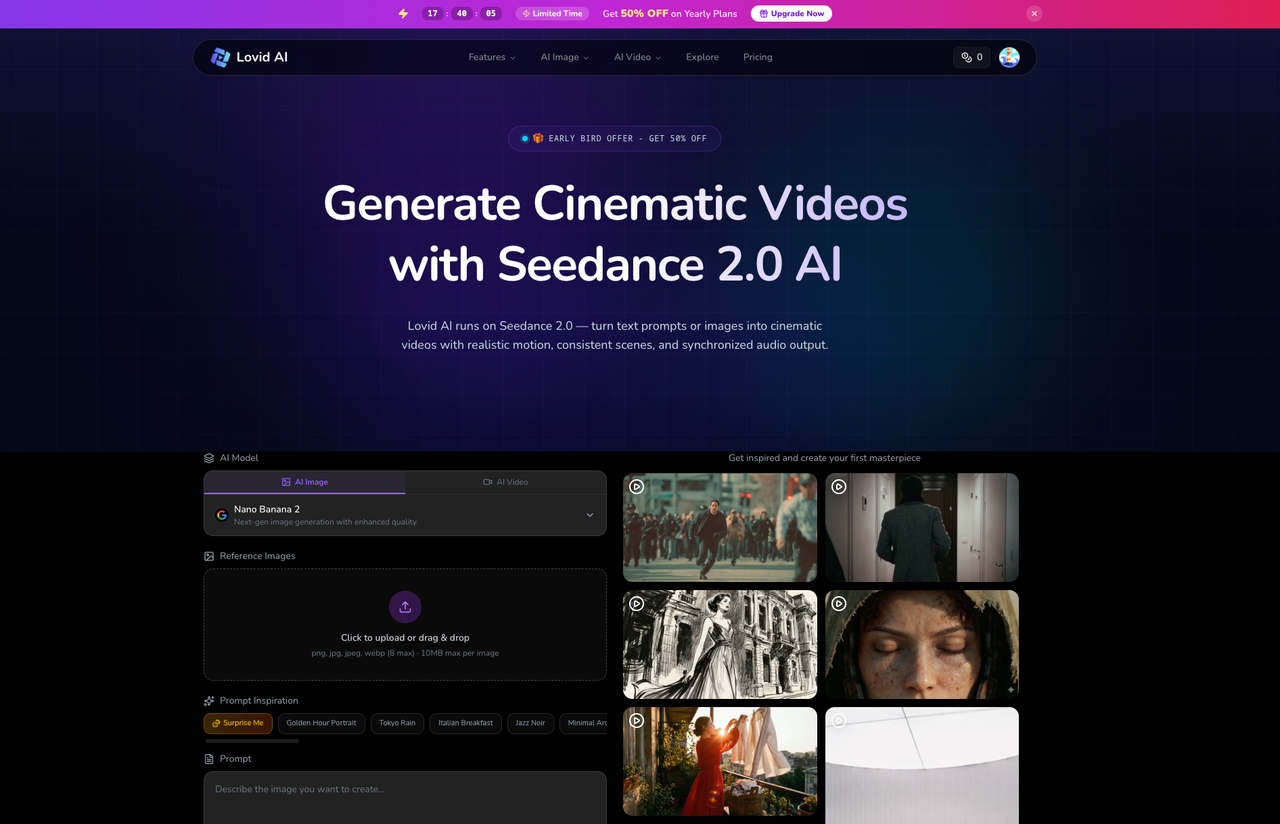
Task: Select the Golden Hour Portrait prompt chip
Action: tap(321, 723)
